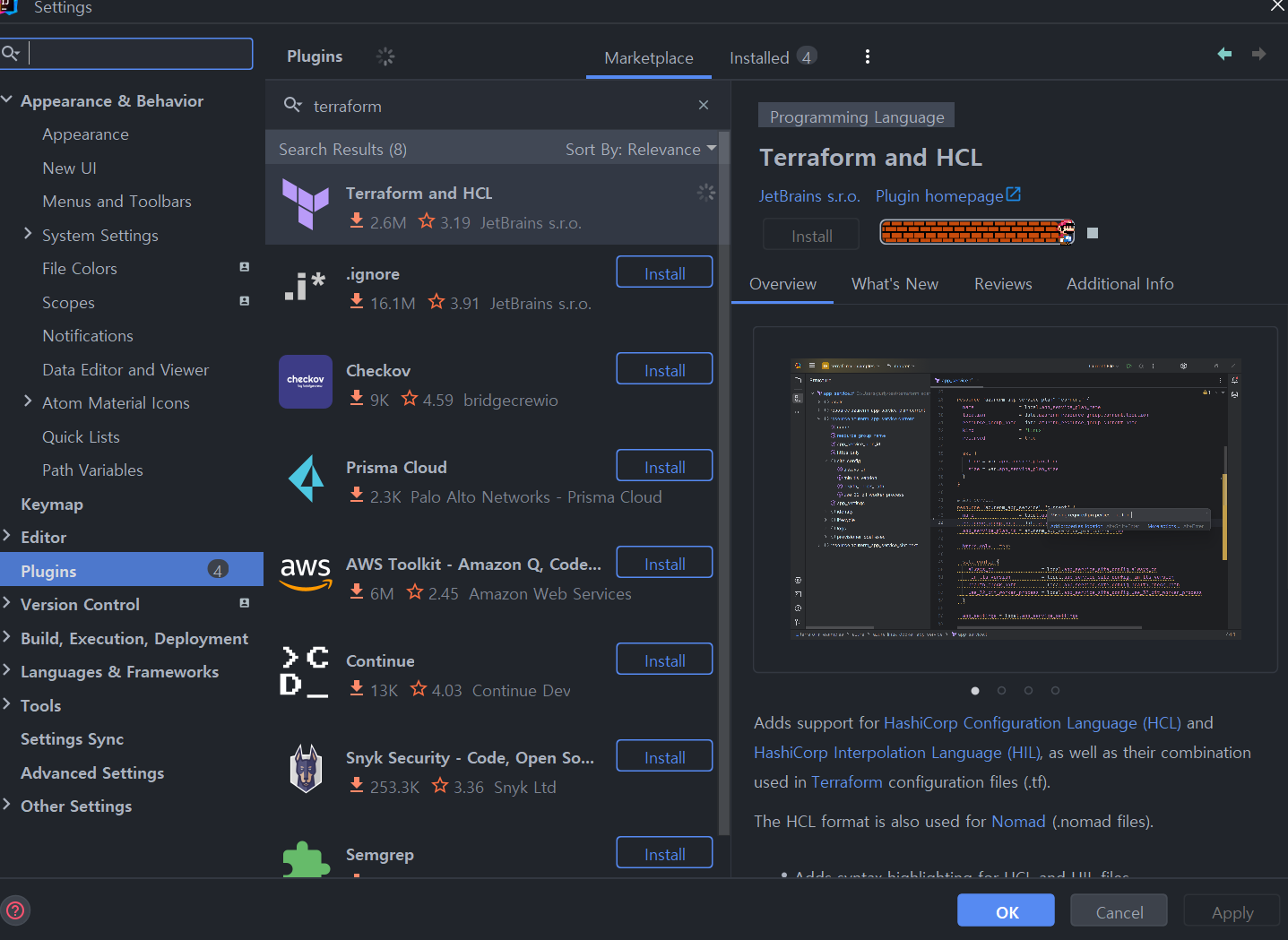Clear the terraform search with X icon
The width and height of the screenshot is (1288, 940).
(x=704, y=105)
